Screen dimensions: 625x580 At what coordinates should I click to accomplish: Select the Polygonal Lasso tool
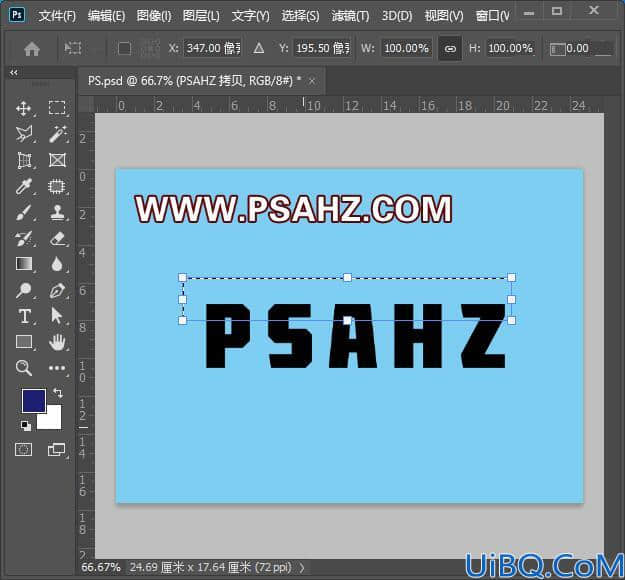24,134
